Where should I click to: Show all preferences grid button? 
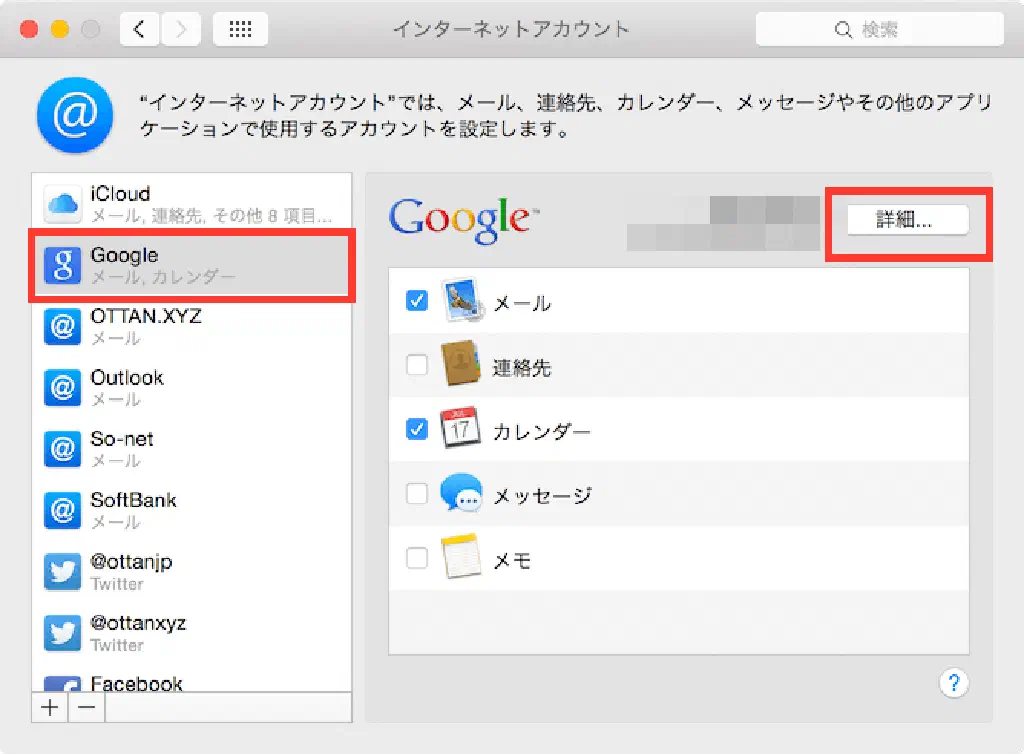[240, 30]
